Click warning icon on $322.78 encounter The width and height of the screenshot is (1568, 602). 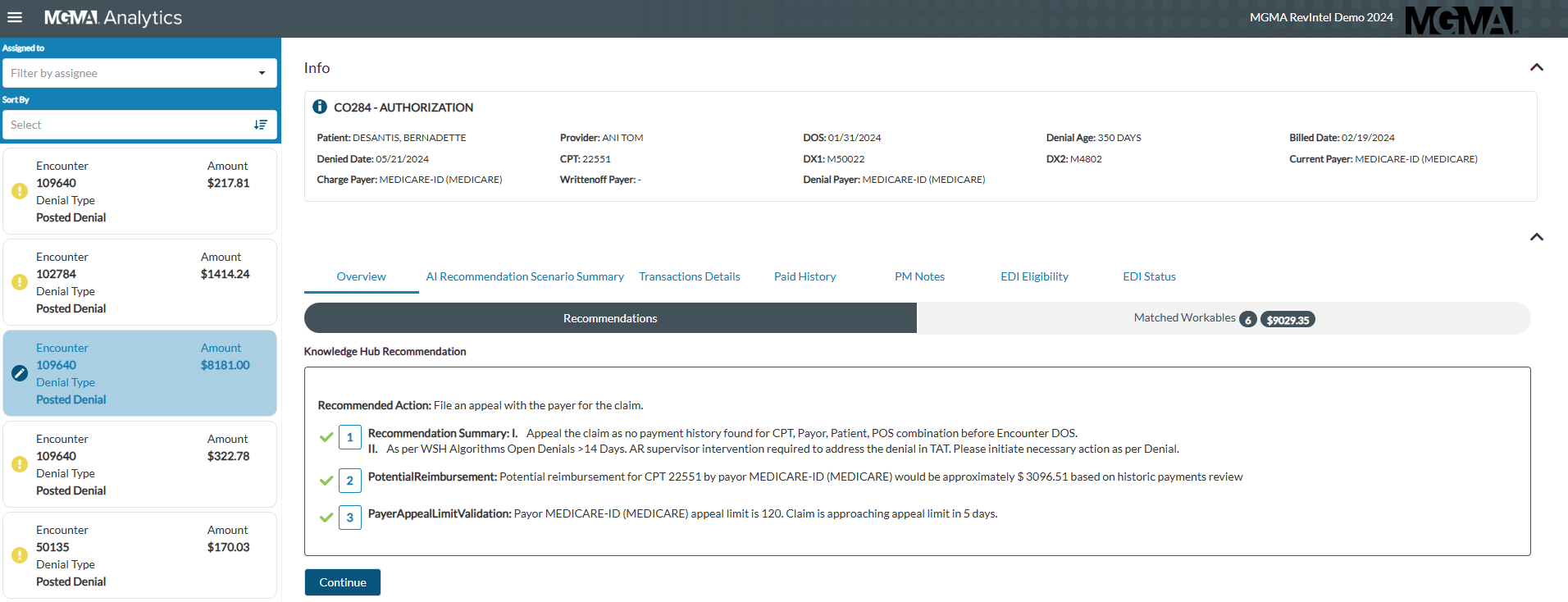point(20,464)
